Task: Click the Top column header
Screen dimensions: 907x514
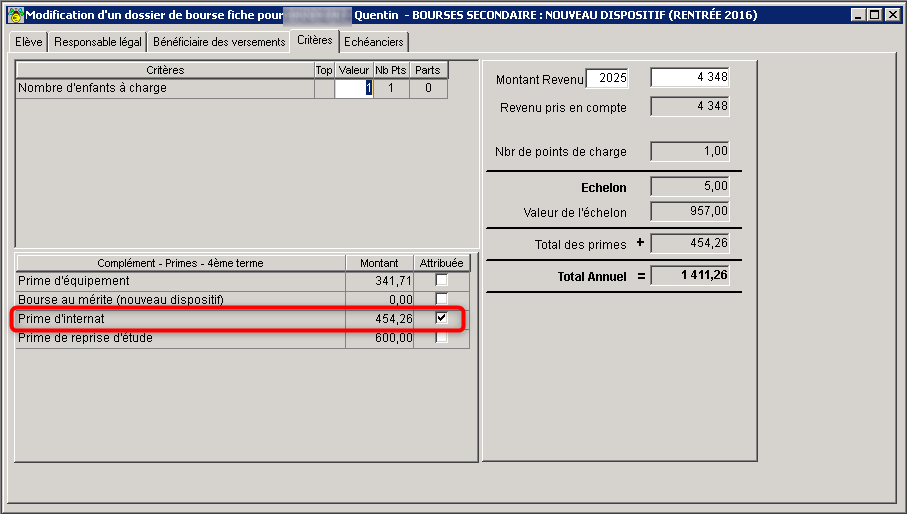Action: click(324, 70)
